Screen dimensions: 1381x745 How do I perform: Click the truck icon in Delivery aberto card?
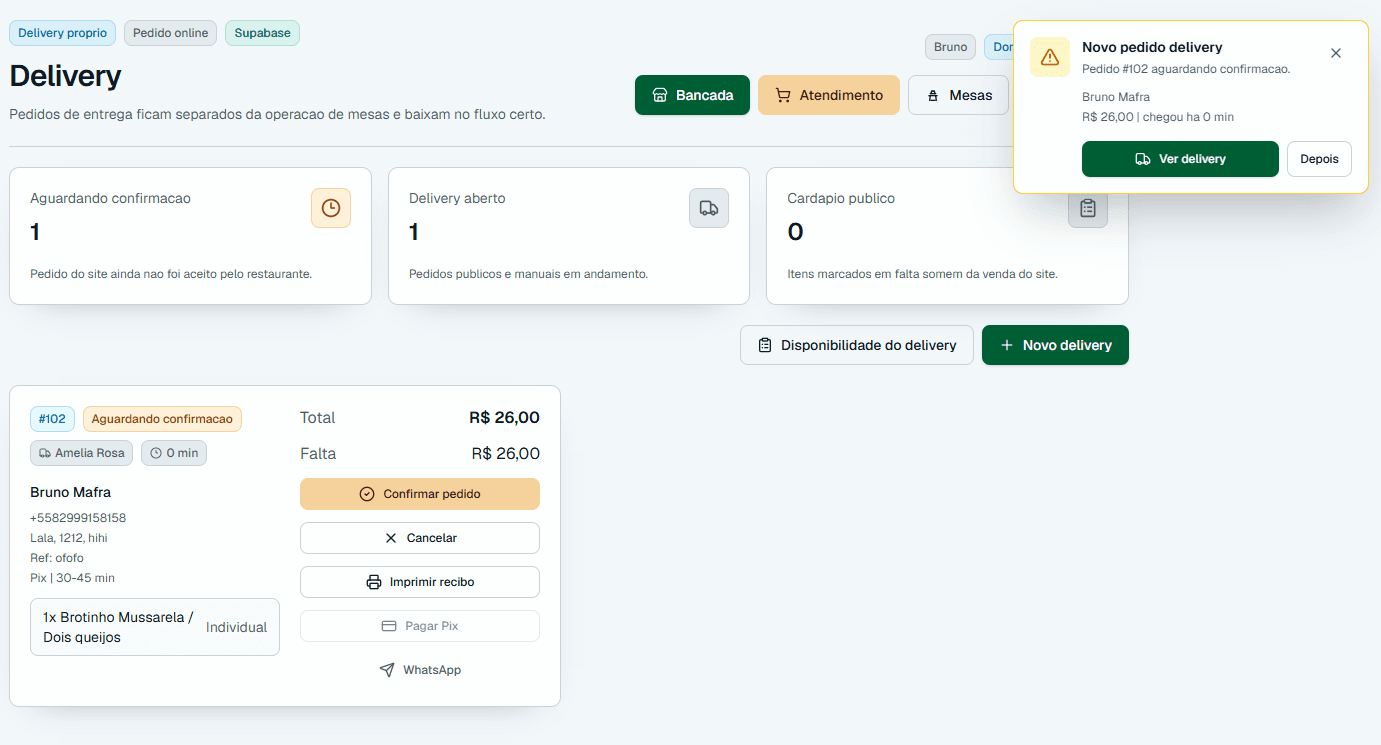[x=709, y=208]
